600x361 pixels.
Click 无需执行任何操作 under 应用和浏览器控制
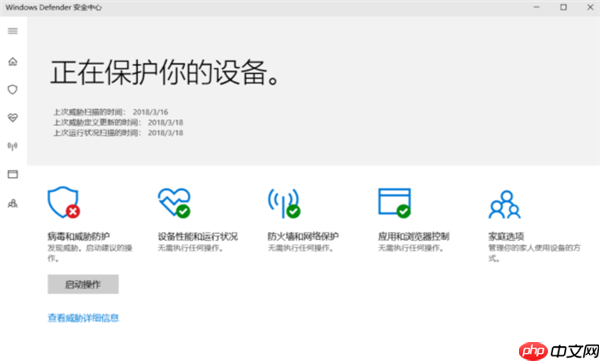click(411, 248)
